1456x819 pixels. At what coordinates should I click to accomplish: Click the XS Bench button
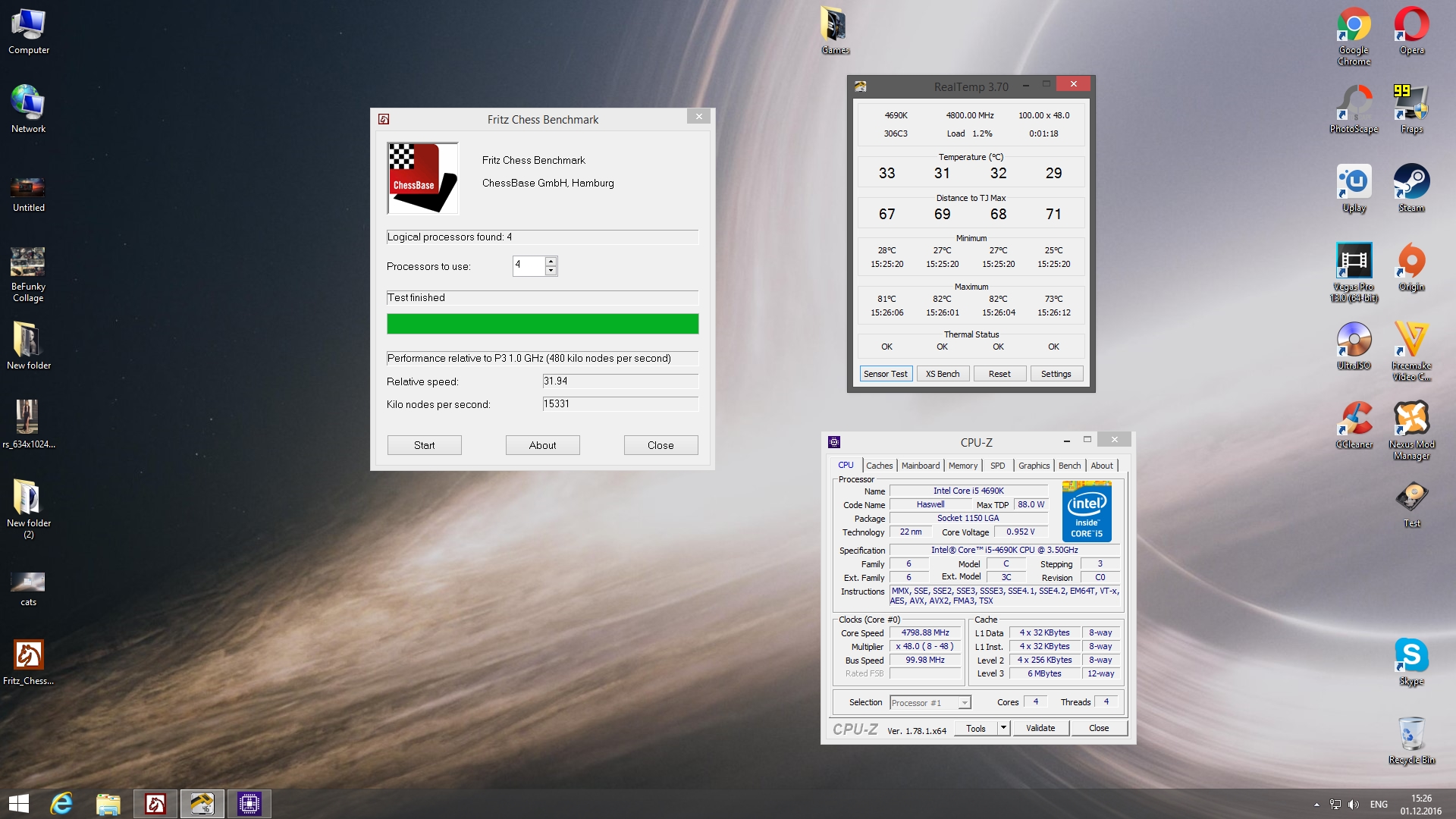click(x=942, y=374)
